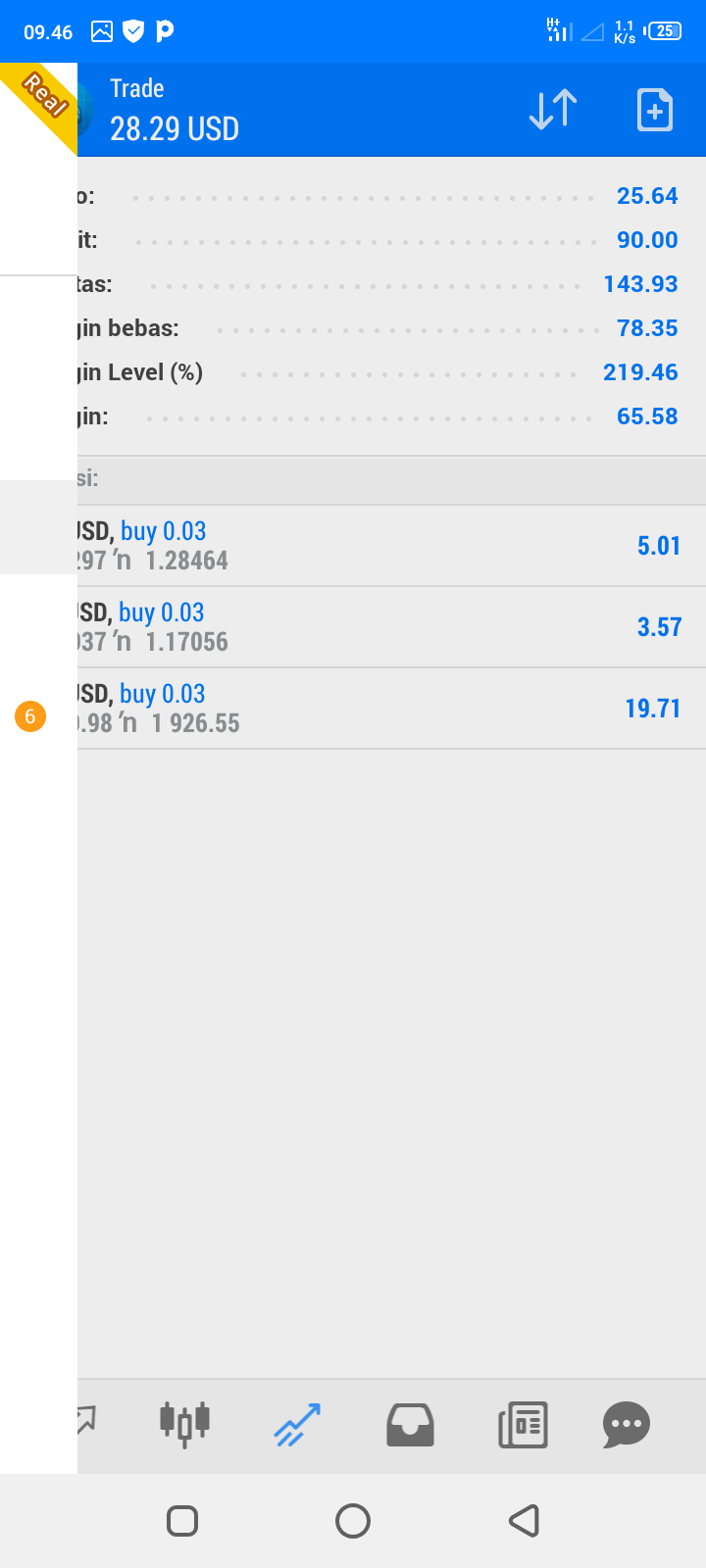Switch to the candlestick chart tab

184,1423
